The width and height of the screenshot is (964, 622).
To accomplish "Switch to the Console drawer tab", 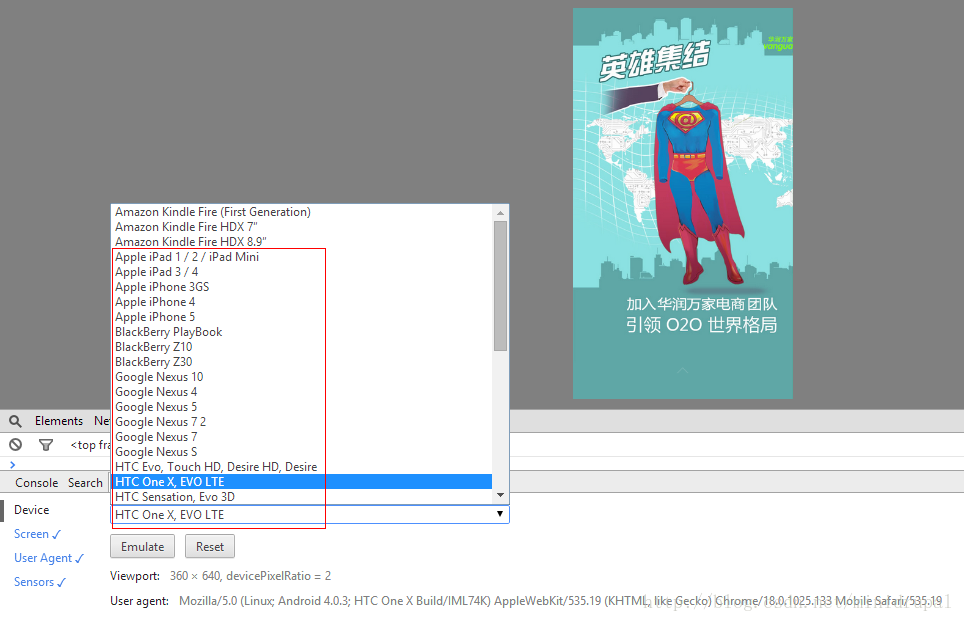I will tap(36, 483).
